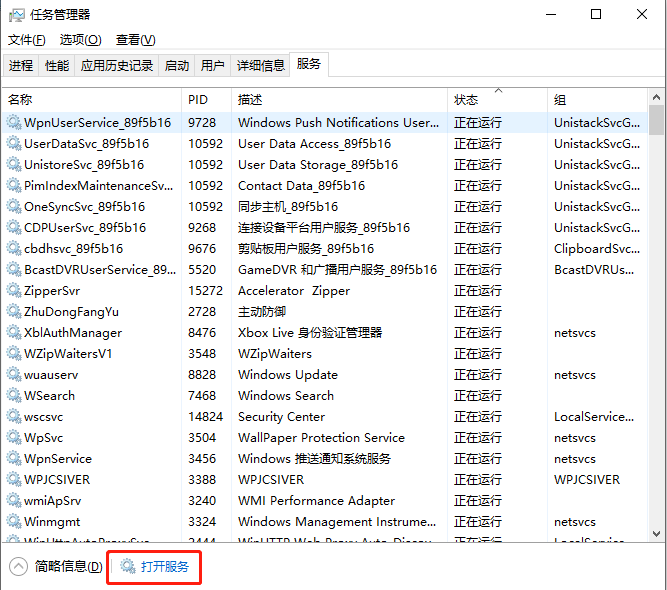Click the 简略信息(D) button
Screen dimensions: 667x590
[x=68, y=567]
